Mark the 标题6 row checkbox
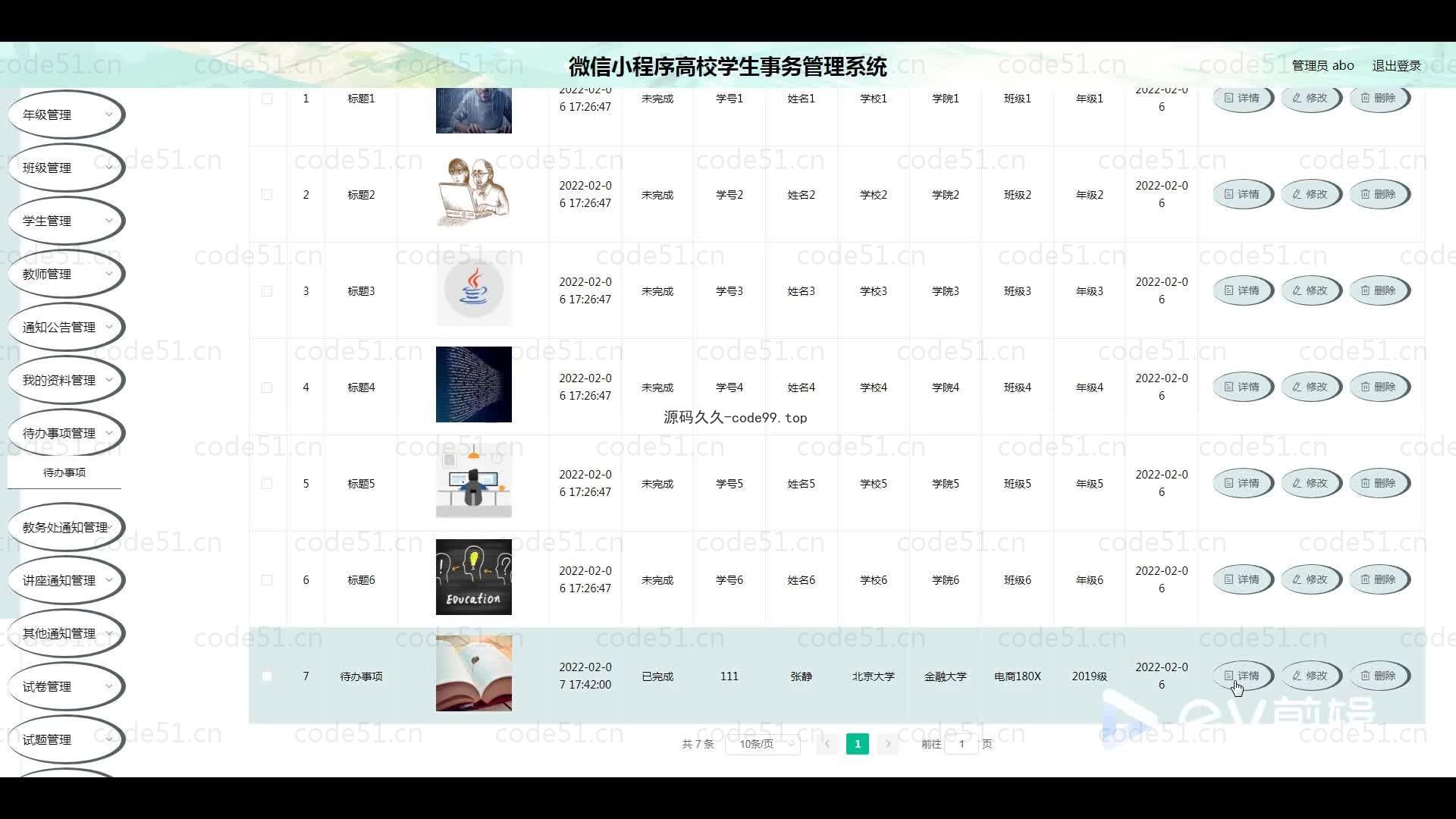Screen dimensions: 1456x819 pos(267,580)
